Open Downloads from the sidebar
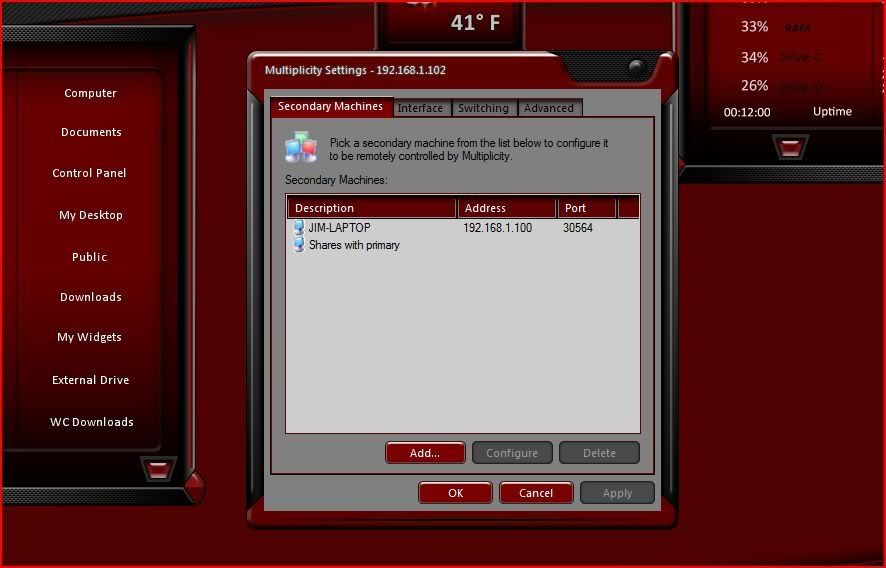Image resolution: width=886 pixels, height=568 pixels. coord(91,297)
